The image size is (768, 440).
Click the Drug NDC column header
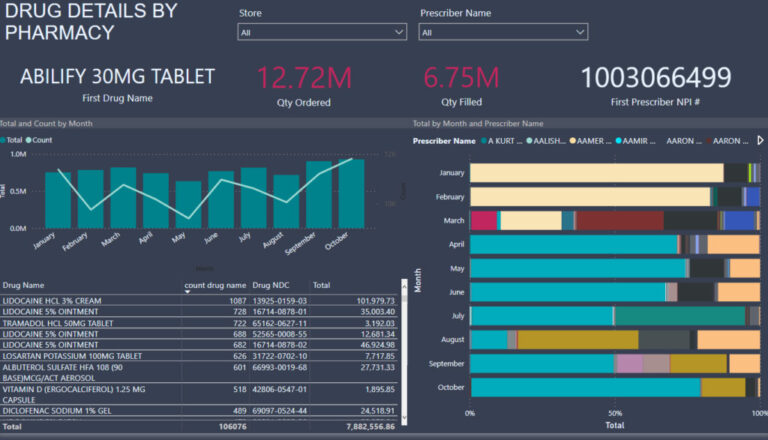pos(270,285)
